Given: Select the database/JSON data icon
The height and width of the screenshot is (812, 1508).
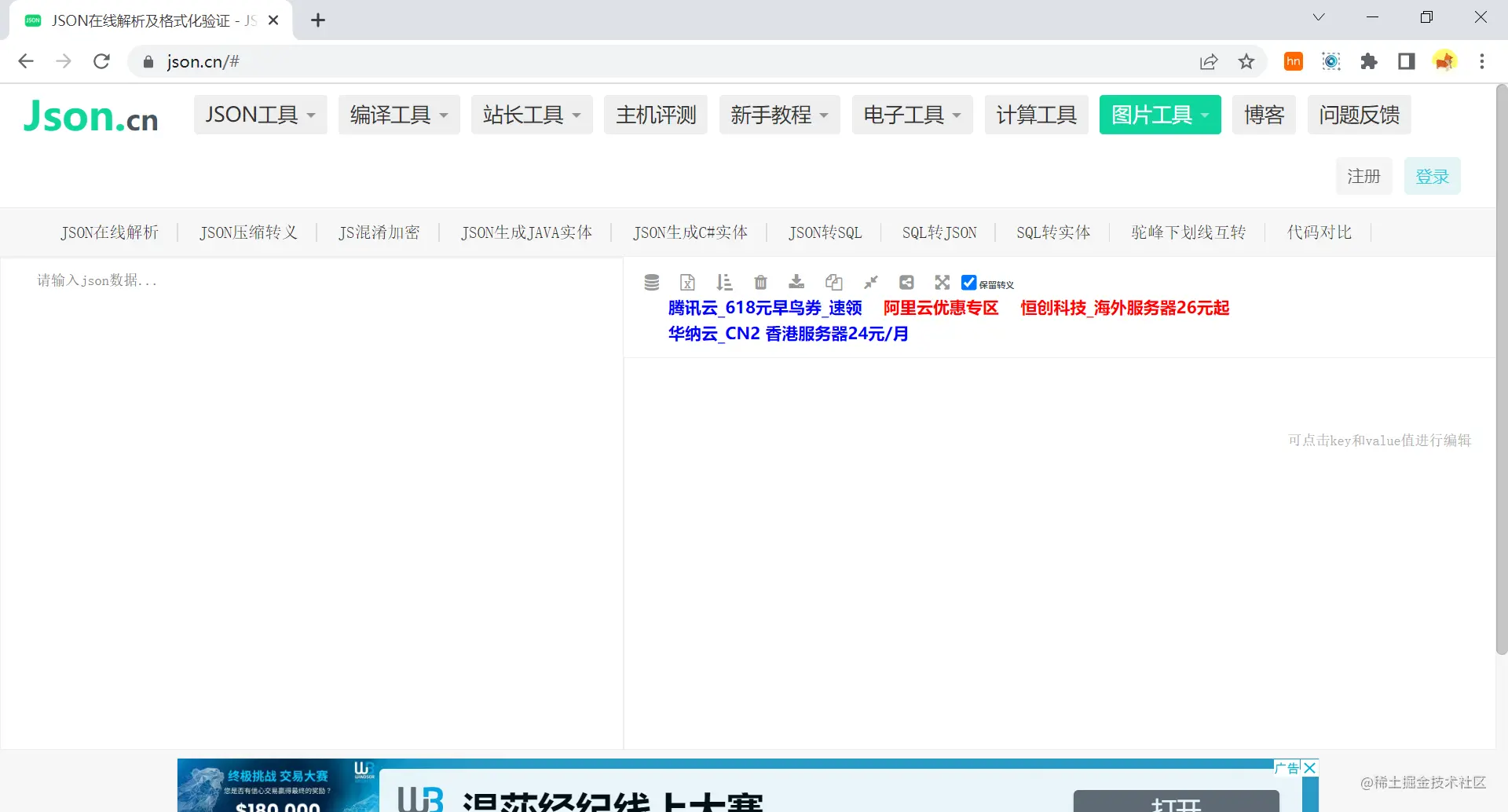Looking at the screenshot, I should pos(651,282).
